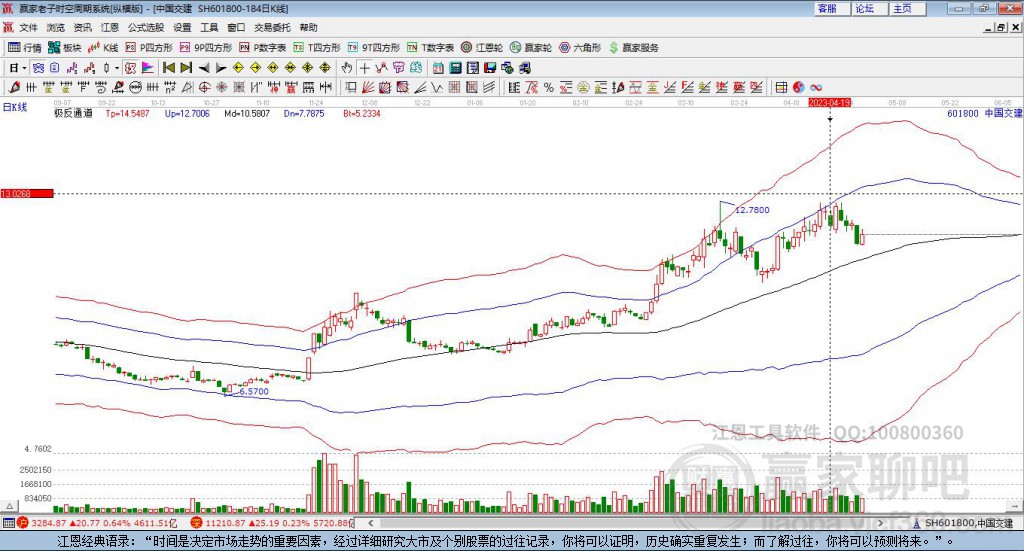Open 赢家轮 wheel tool
The height and width of the screenshot is (551, 1024).
(x=530, y=48)
